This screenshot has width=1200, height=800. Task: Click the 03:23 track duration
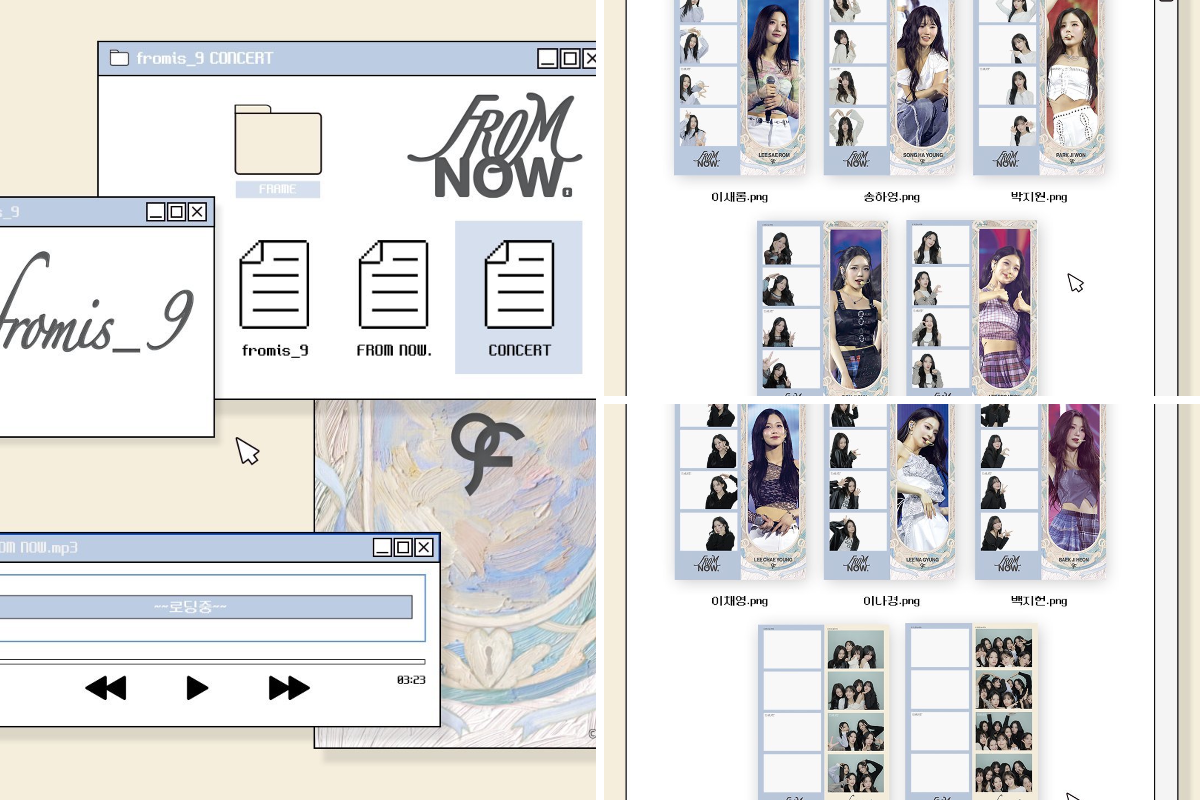point(411,680)
